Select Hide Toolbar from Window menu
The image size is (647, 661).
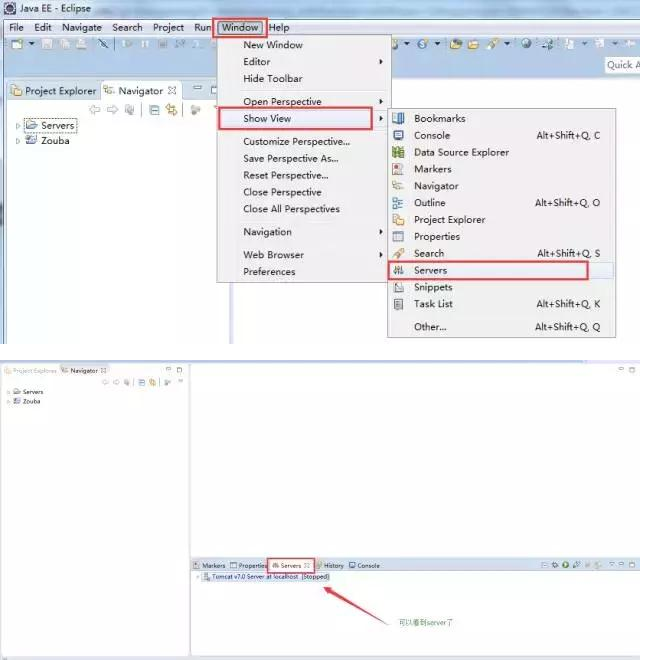click(x=272, y=79)
